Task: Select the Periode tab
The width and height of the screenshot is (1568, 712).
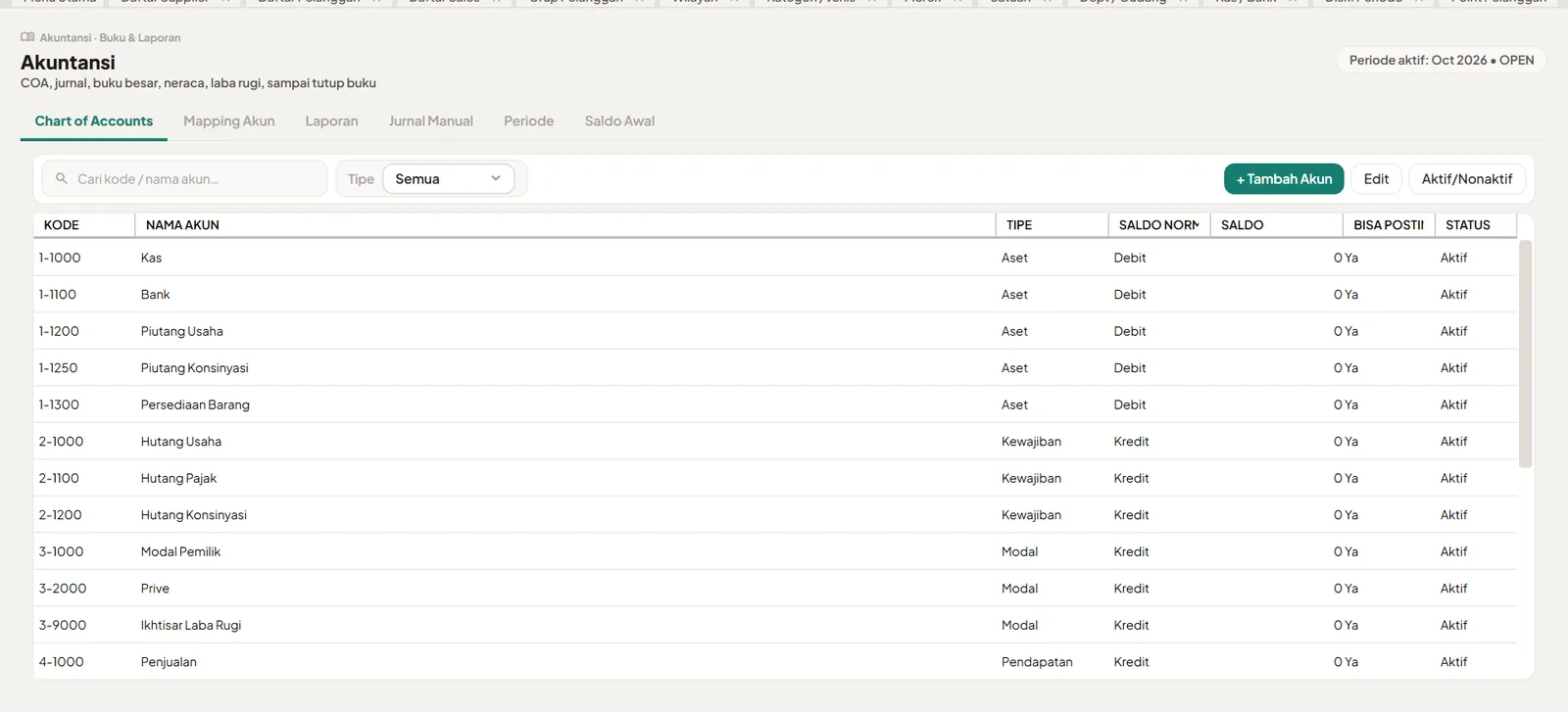Action: (529, 121)
